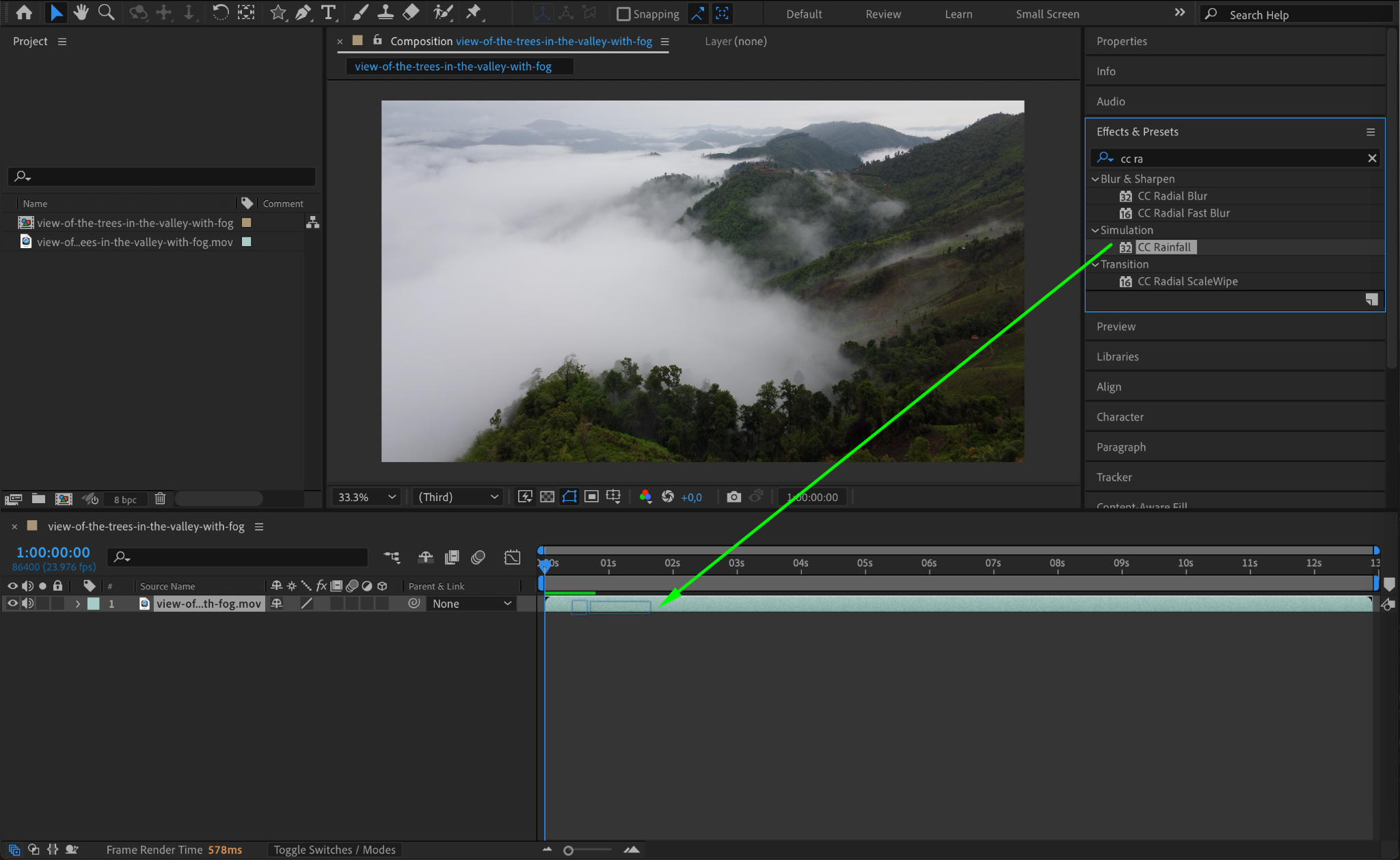
Task: Click the Take Snapshot camera icon
Action: tap(733, 497)
